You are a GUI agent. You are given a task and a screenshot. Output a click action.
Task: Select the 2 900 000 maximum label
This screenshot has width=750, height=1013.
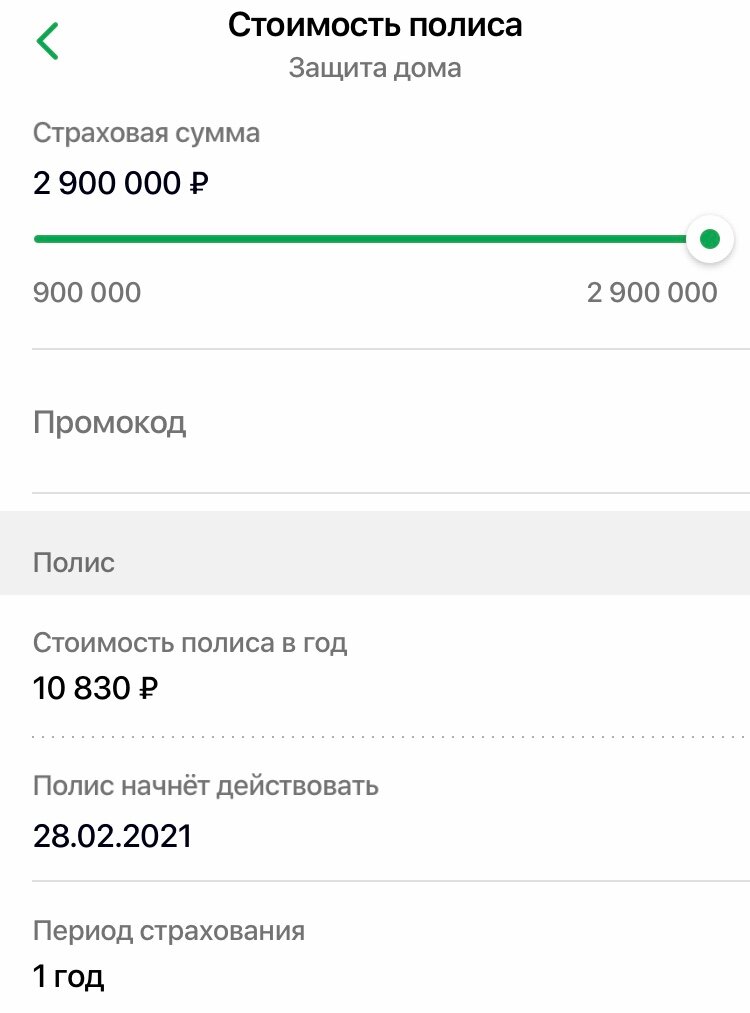coord(652,293)
